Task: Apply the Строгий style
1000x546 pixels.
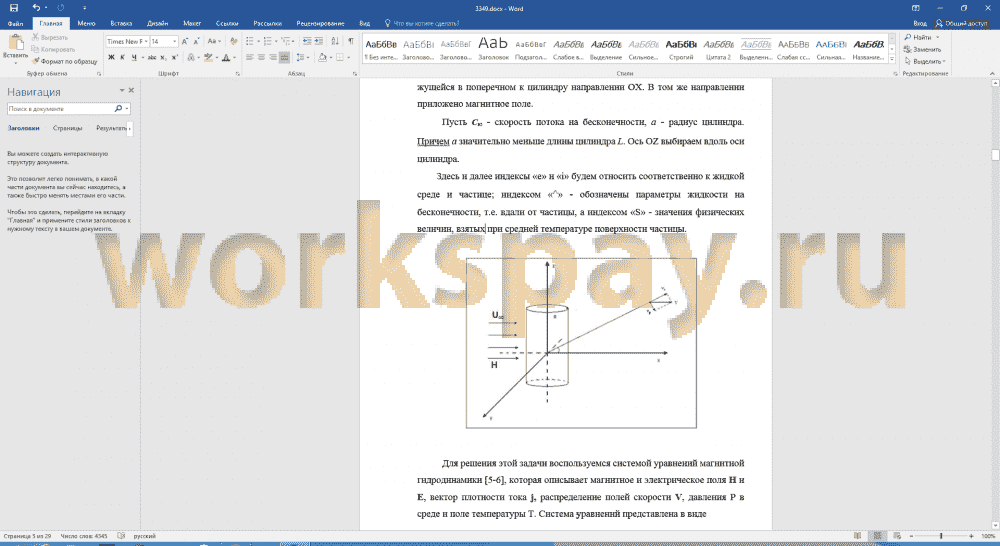Action: point(681,48)
